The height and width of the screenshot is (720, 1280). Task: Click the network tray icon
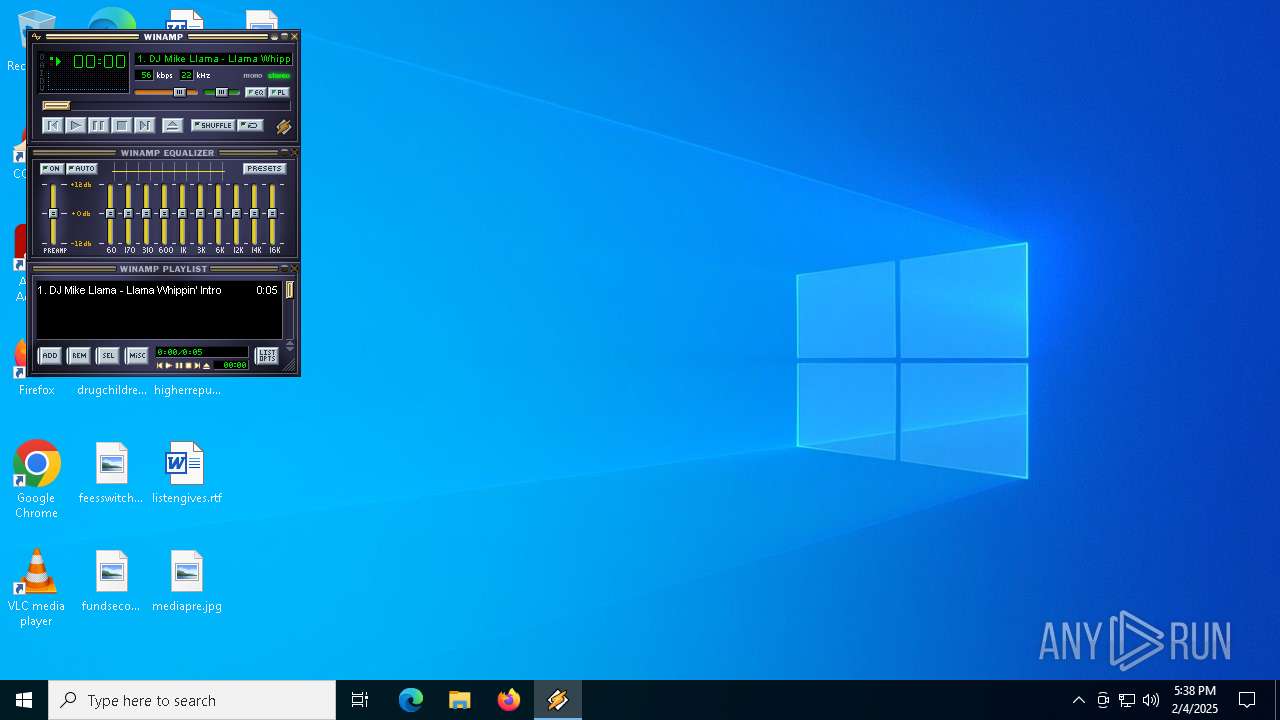tap(1127, 700)
